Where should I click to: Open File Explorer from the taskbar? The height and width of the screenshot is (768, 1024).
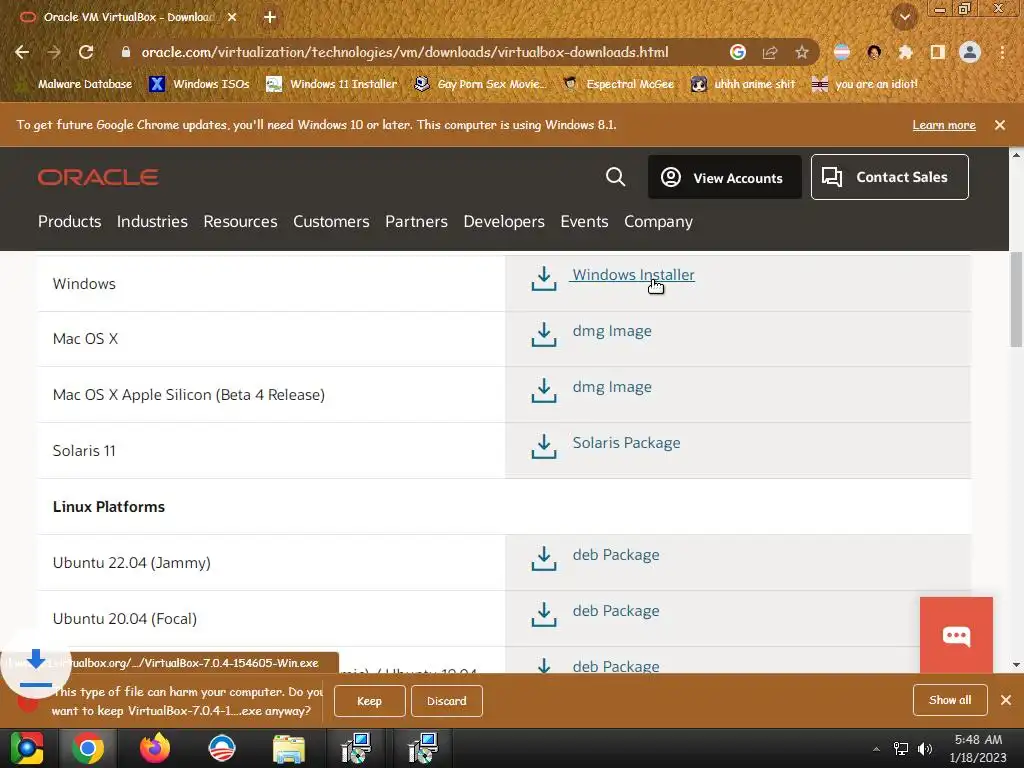tap(289, 748)
